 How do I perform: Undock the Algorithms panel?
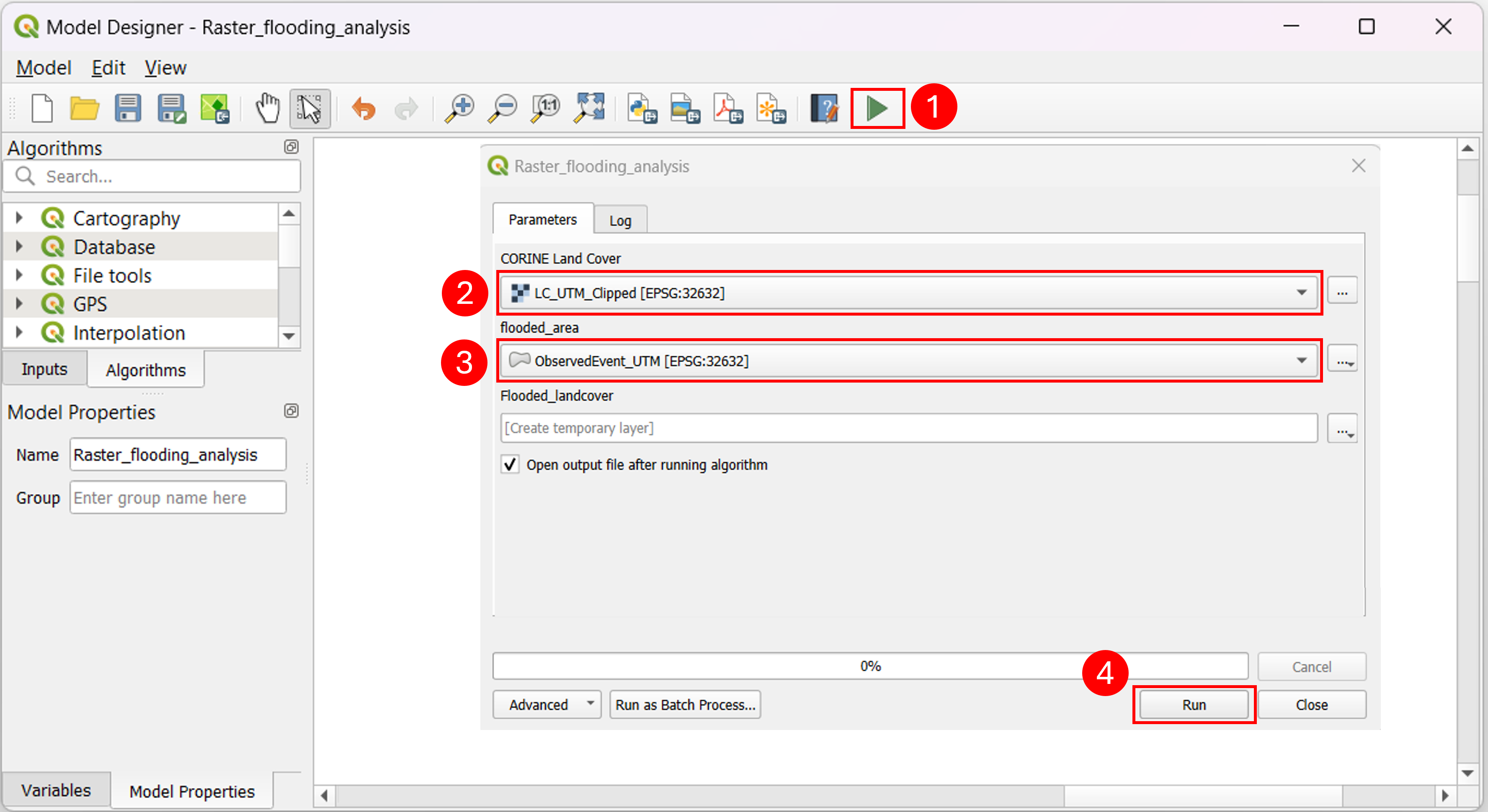pos(291,147)
